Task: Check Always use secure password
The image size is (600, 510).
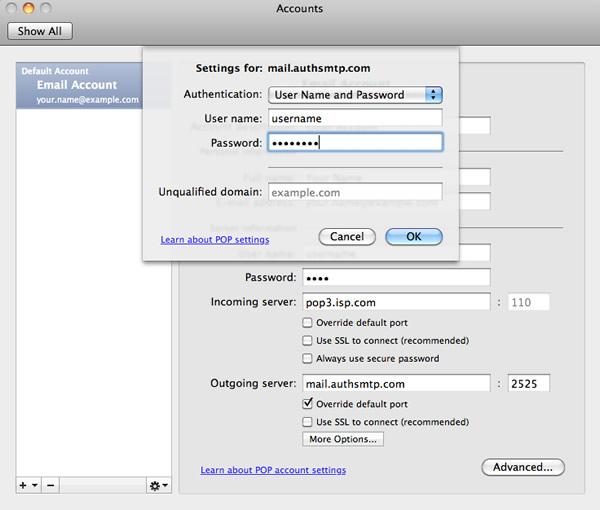Action: tap(307, 358)
